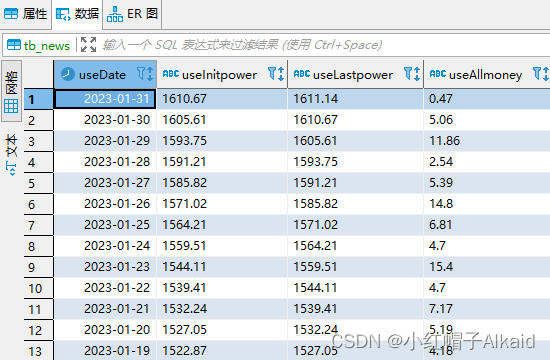The width and height of the screenshot is (550, 360).
Task: Select row number 13 header
Action: 39,351
